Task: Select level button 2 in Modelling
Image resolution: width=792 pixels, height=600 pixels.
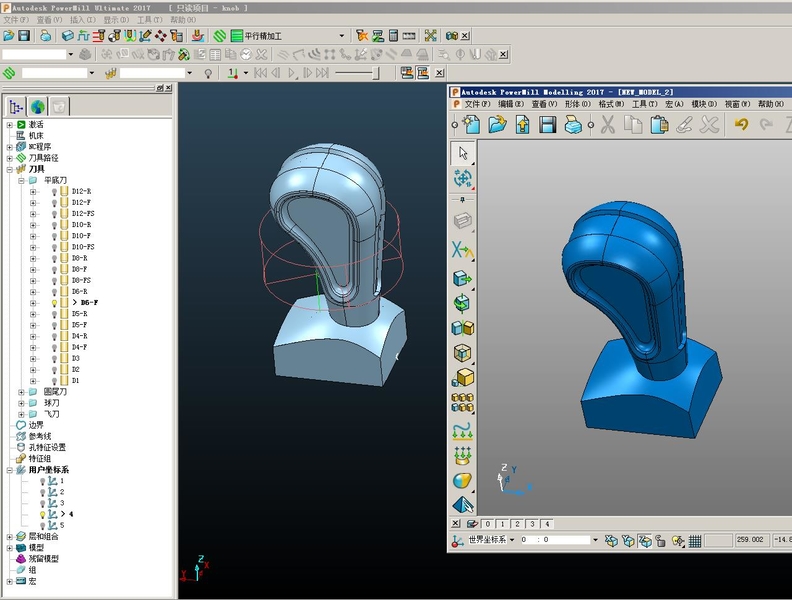Action: click(x=517, y=524)
